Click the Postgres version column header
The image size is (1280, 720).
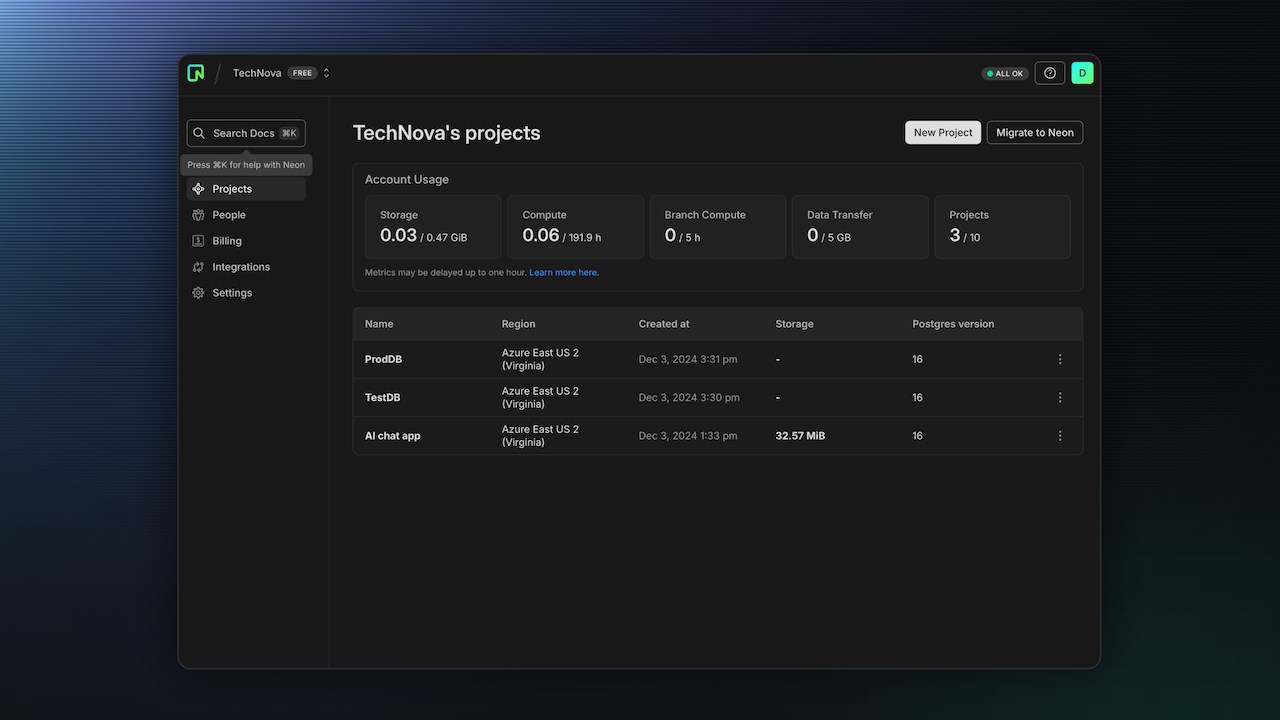953,324
